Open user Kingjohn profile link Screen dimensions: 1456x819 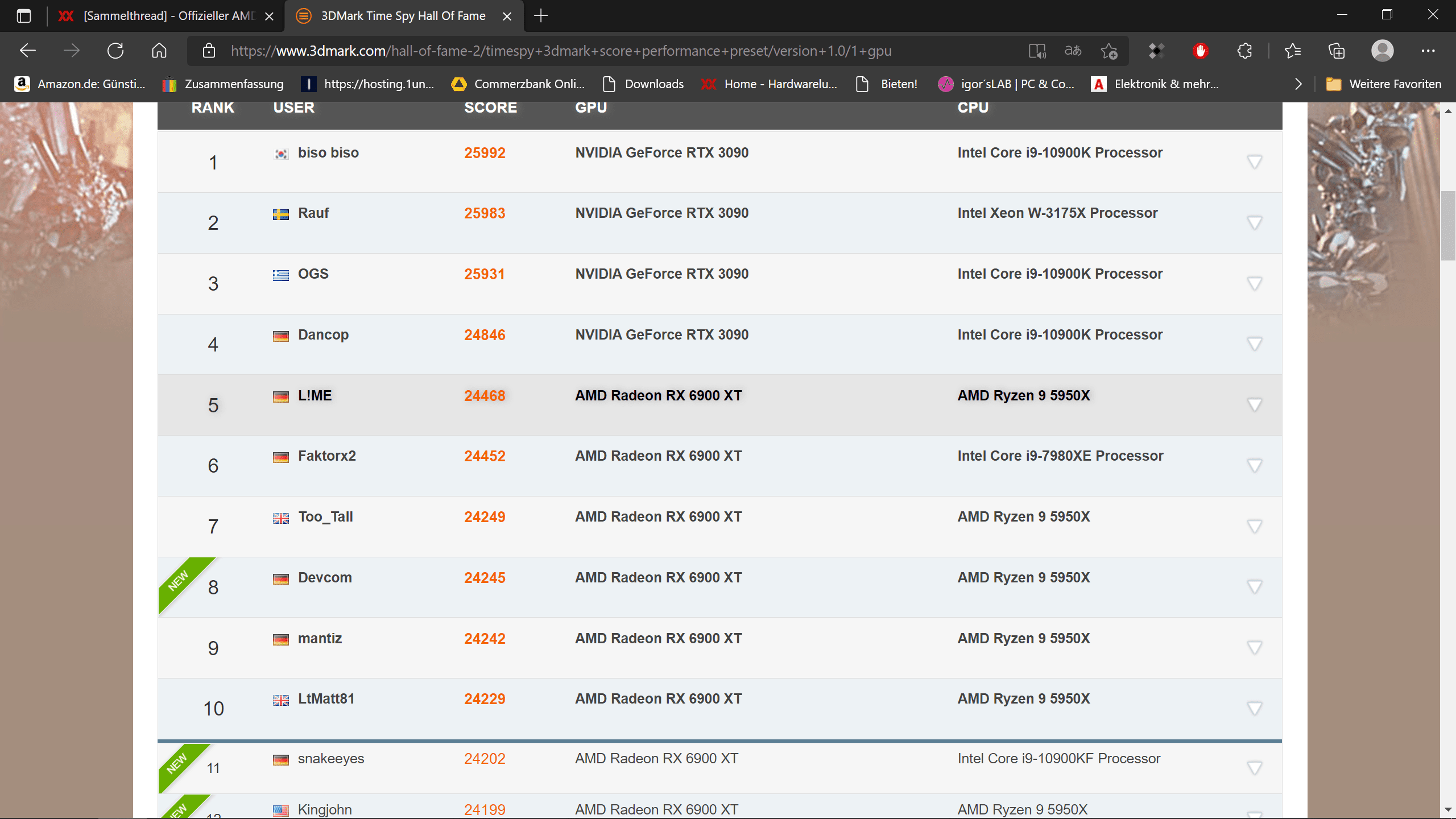tap(325, 809)
